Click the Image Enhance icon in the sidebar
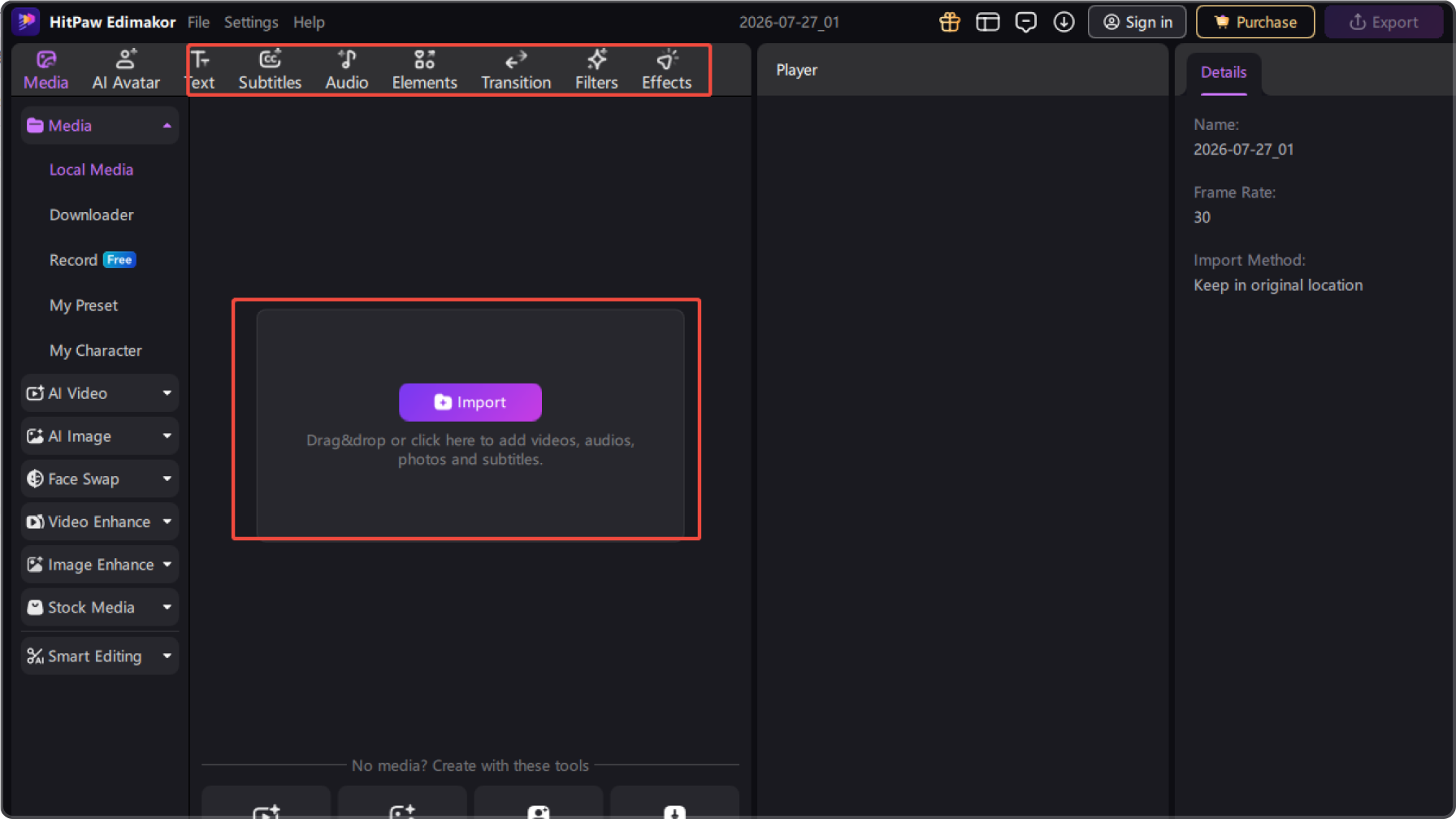This screenshot has height=819, width=1456. (35, 565)
